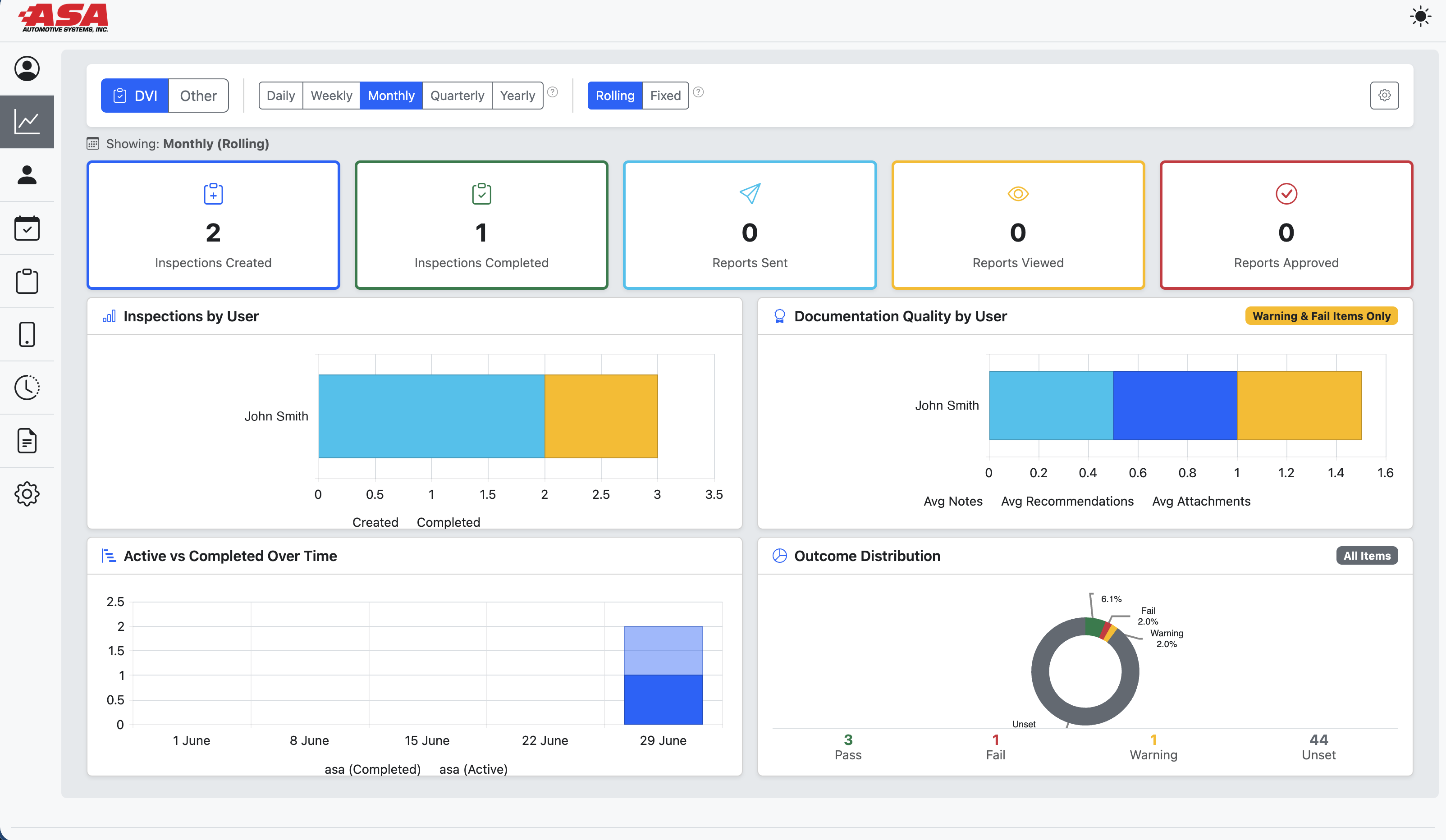Screen dimensions: 1446x840
Task: Toggle the Avg Notes legend label
Action: 953,501
